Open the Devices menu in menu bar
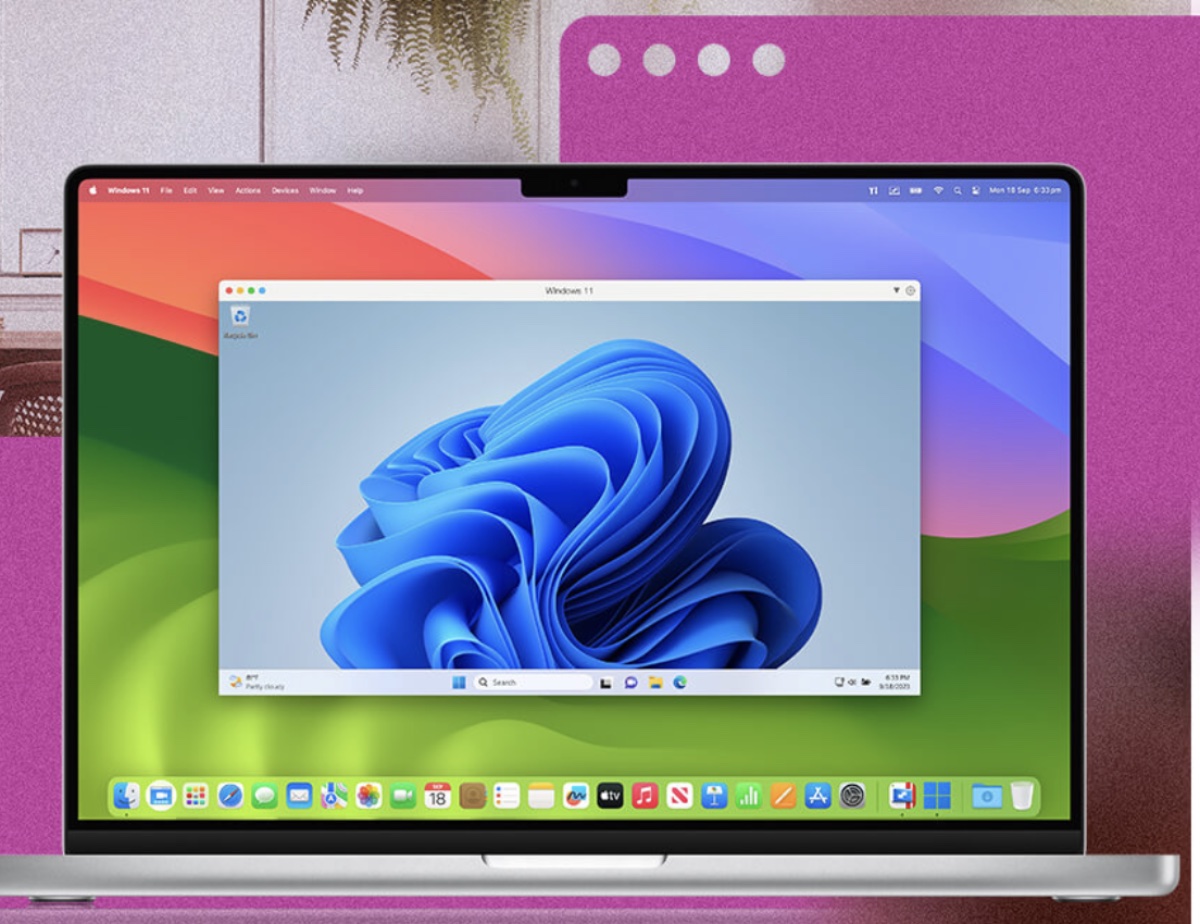 click(285, 190)
